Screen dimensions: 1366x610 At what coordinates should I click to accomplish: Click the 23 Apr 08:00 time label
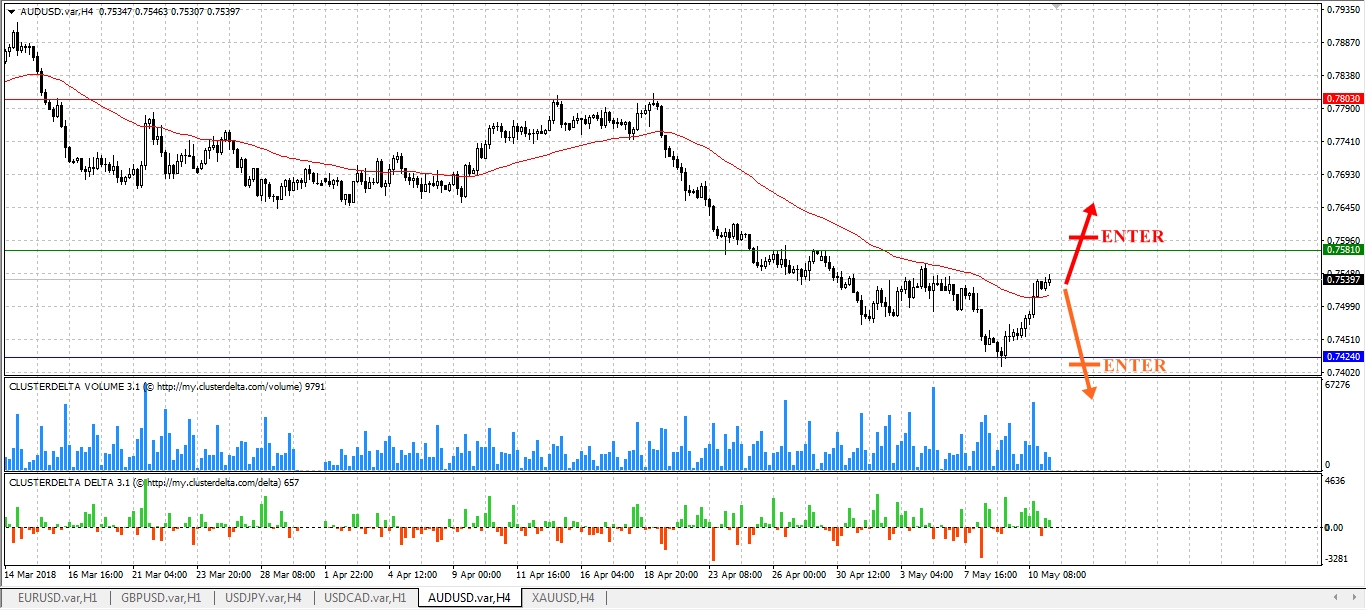pyautogui.click(x=737, y=575)
